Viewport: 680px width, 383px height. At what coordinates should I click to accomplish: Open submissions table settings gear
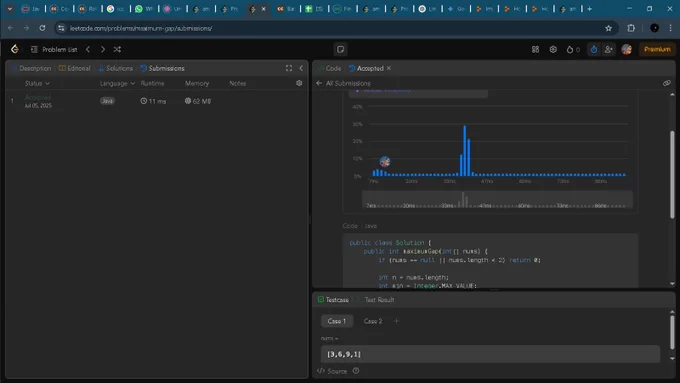[299, 83]
